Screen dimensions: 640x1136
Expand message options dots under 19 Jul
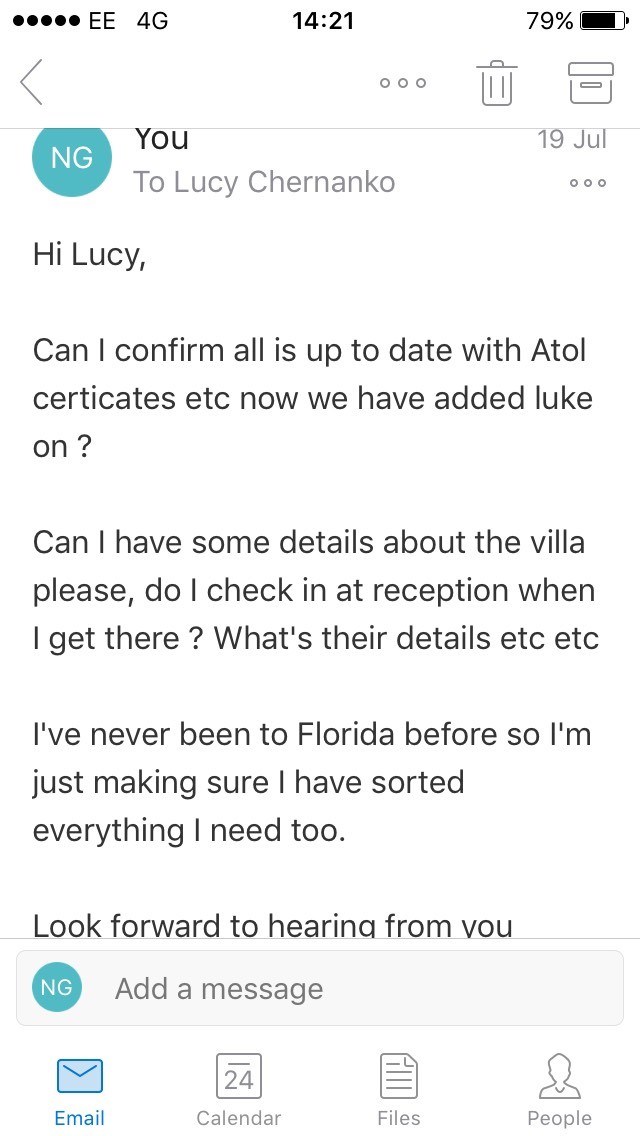587,183
